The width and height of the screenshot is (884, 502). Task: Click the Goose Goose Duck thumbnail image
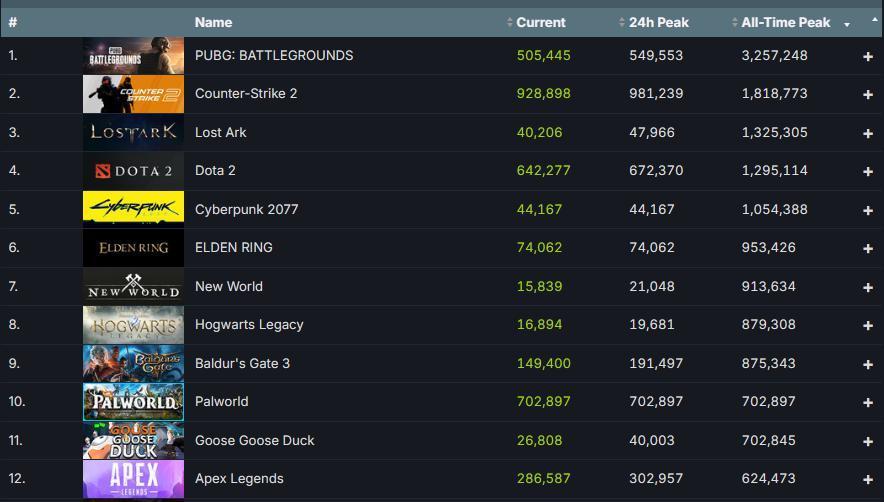pyautogui.click(x=133, y=440)
